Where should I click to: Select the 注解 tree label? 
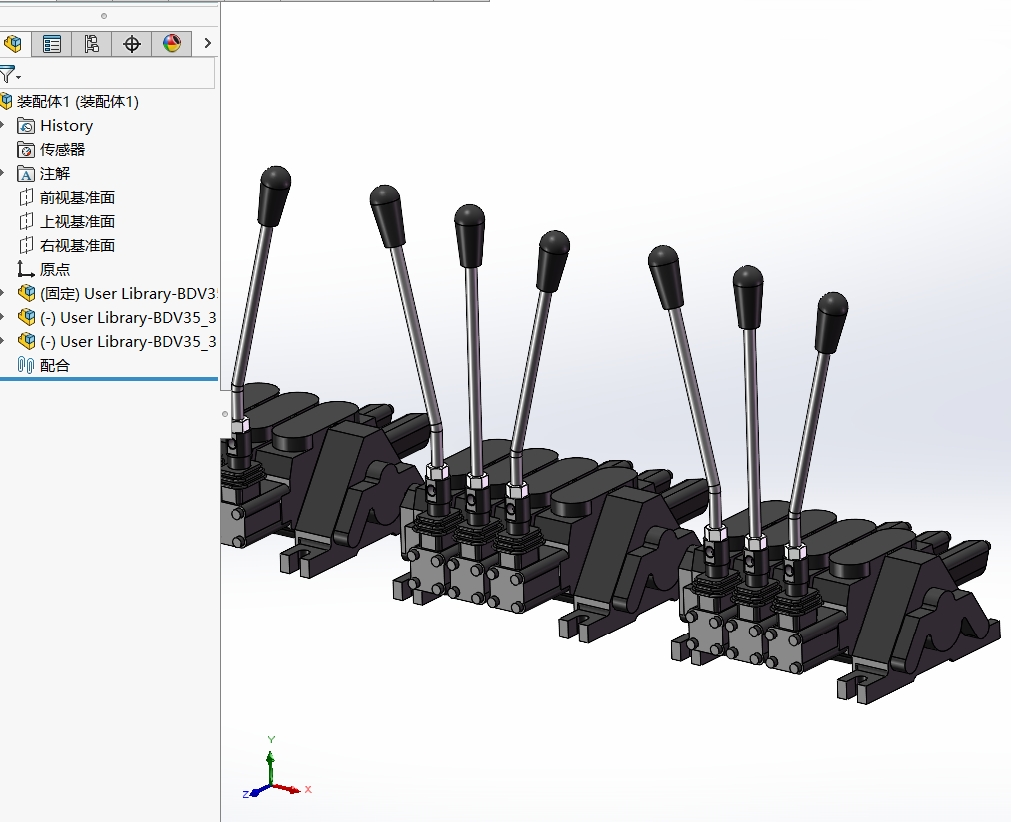55,173
